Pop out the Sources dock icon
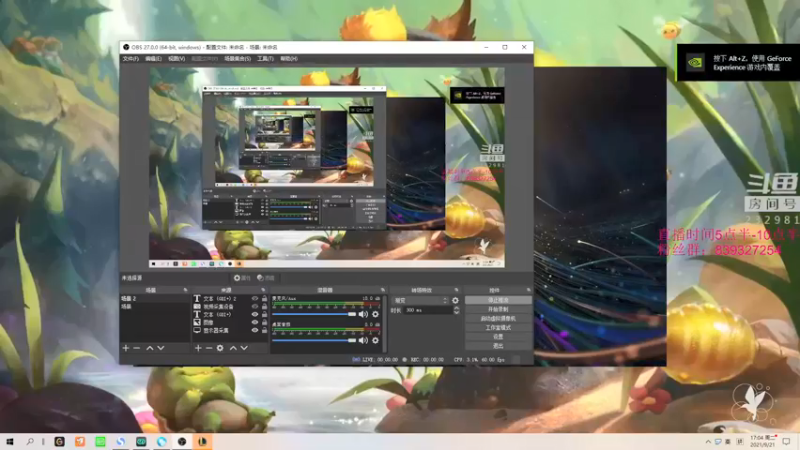This screenshot has width=800, height=450. (263, 290)
